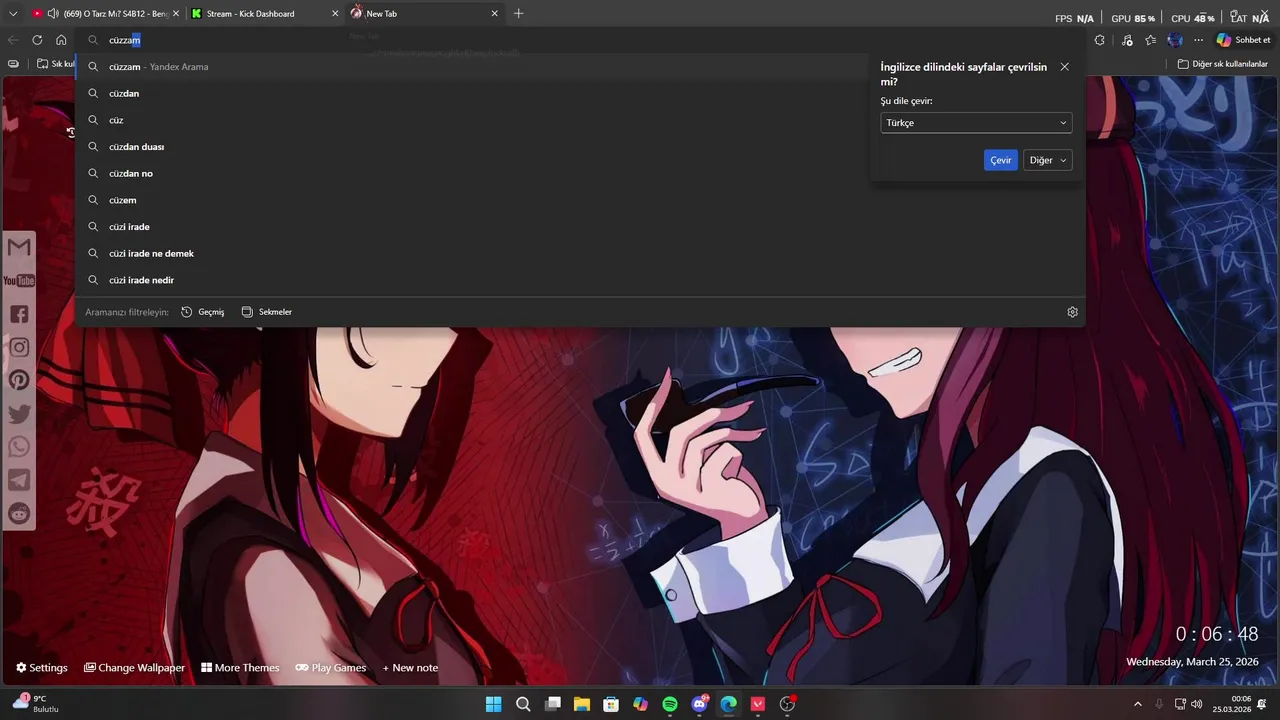Open the Instagram sidebar shortcut

coord(19,347)
